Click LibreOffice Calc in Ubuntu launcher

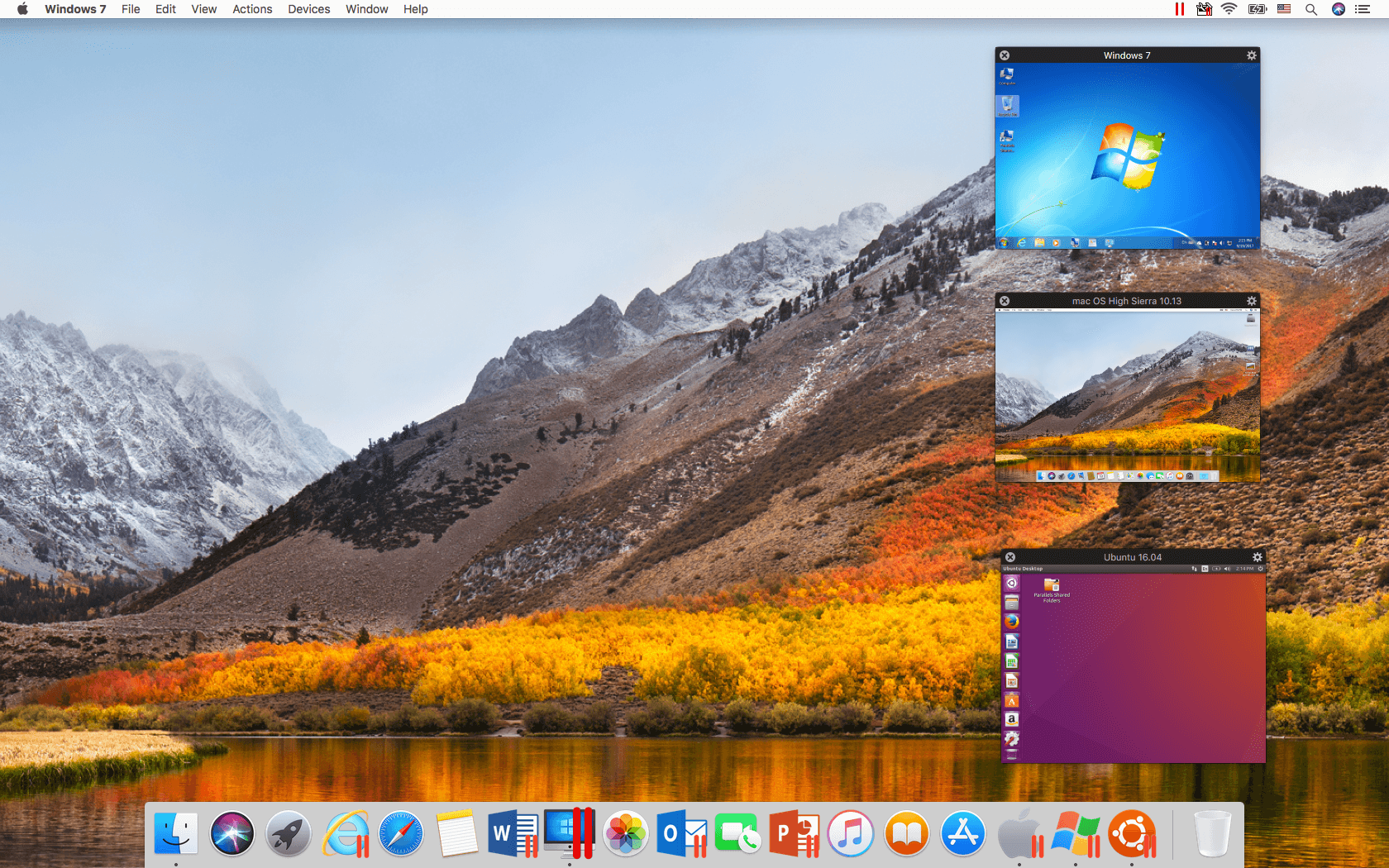(1011, 661)
